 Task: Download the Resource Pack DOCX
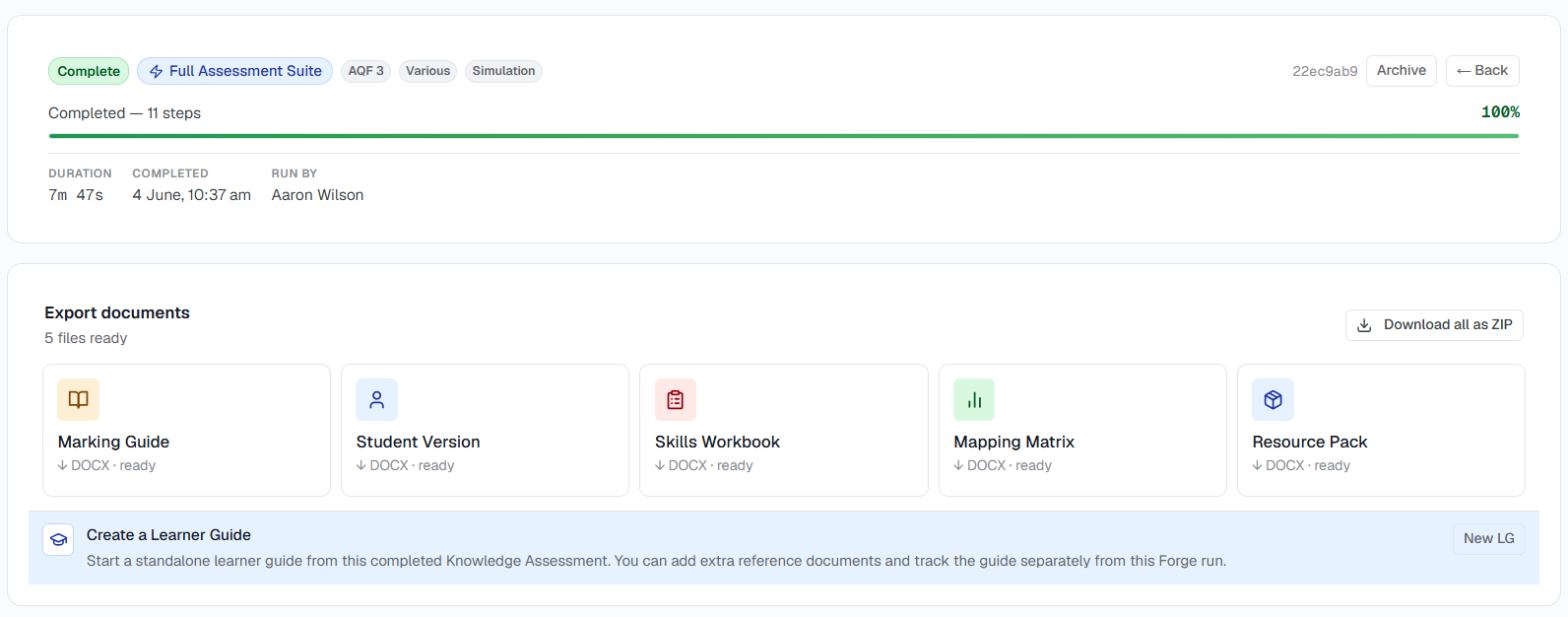(1381, 430)
